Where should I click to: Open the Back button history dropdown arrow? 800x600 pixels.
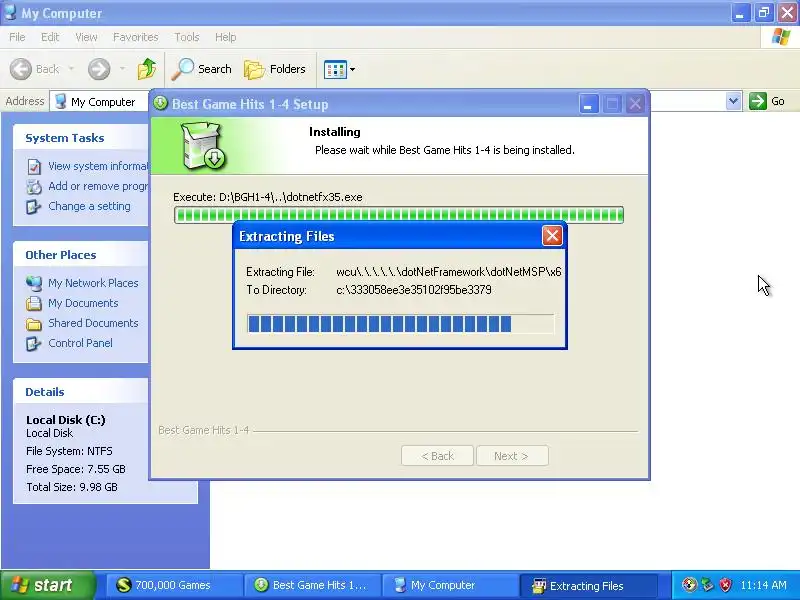click(71, 69)
